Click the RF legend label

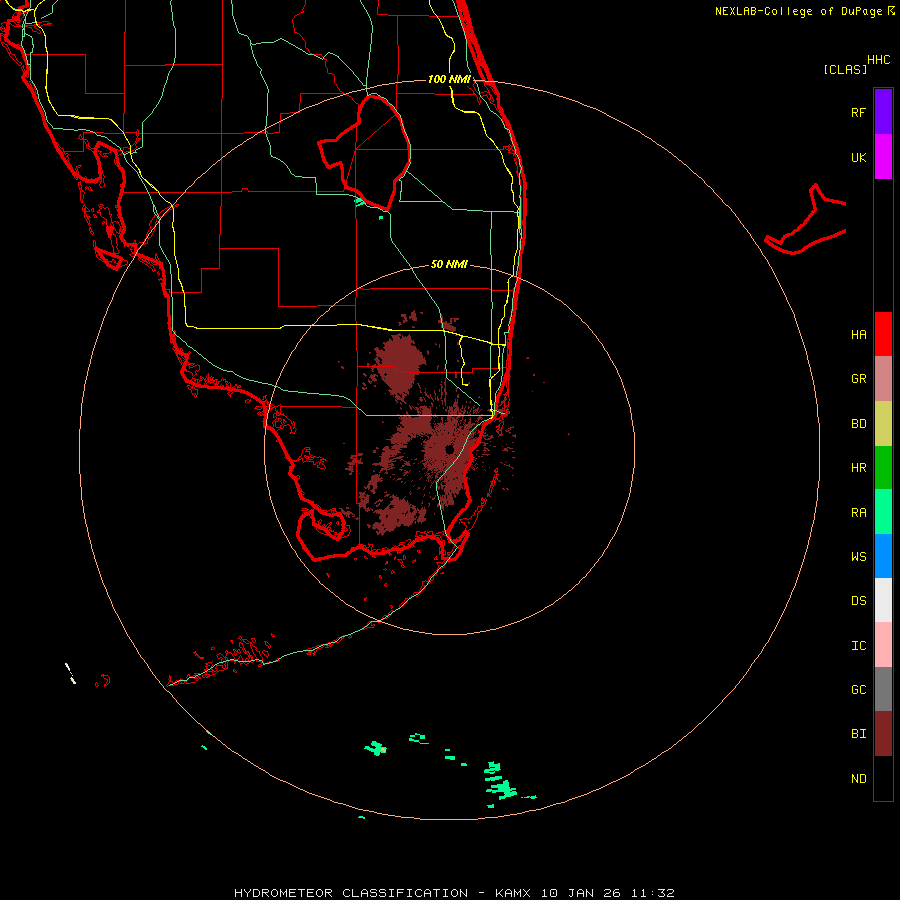pos(858,112)
